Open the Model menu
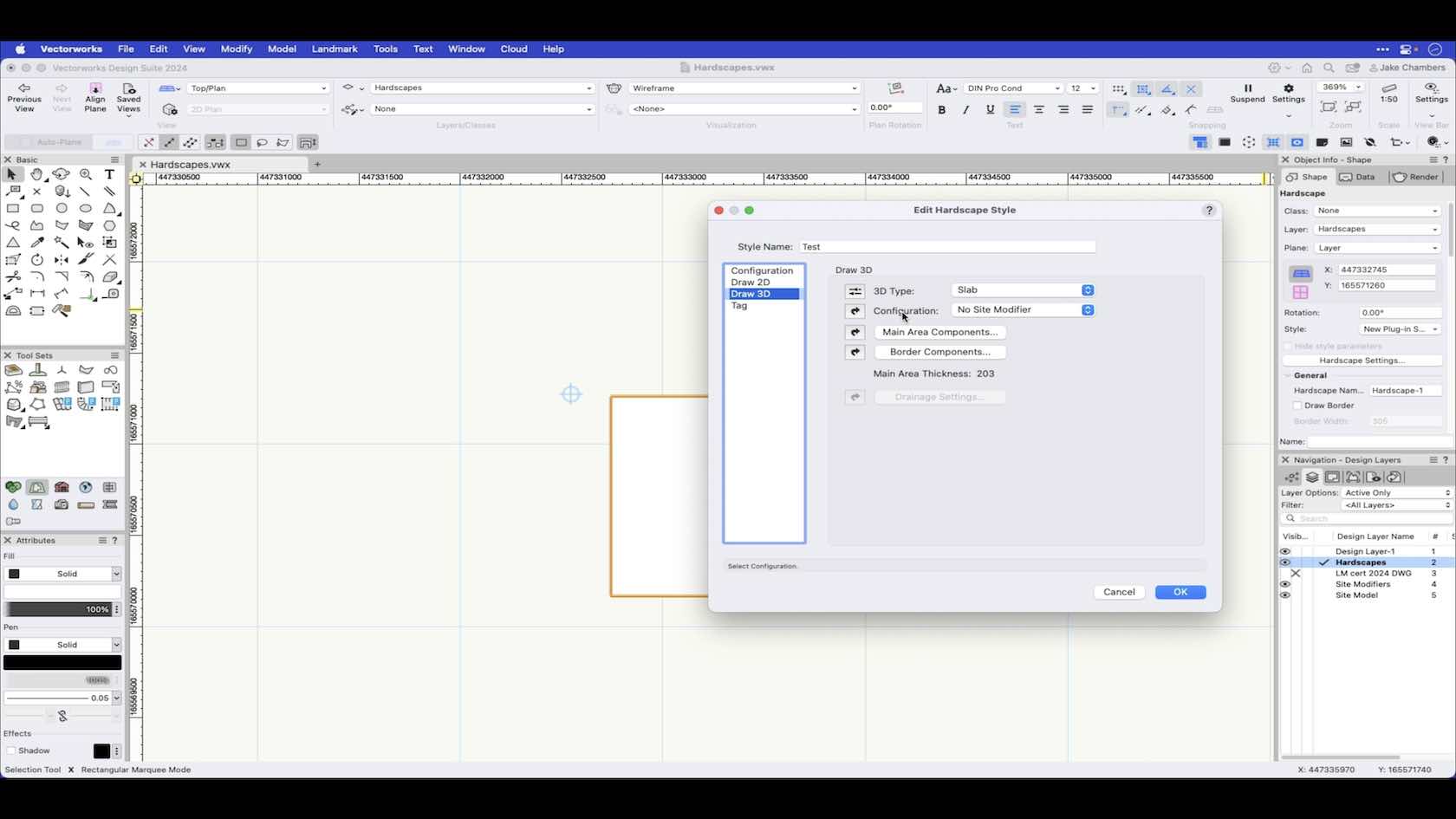Image resolution: width=1456 pixels, height=819 pixels. coord(282,49)
